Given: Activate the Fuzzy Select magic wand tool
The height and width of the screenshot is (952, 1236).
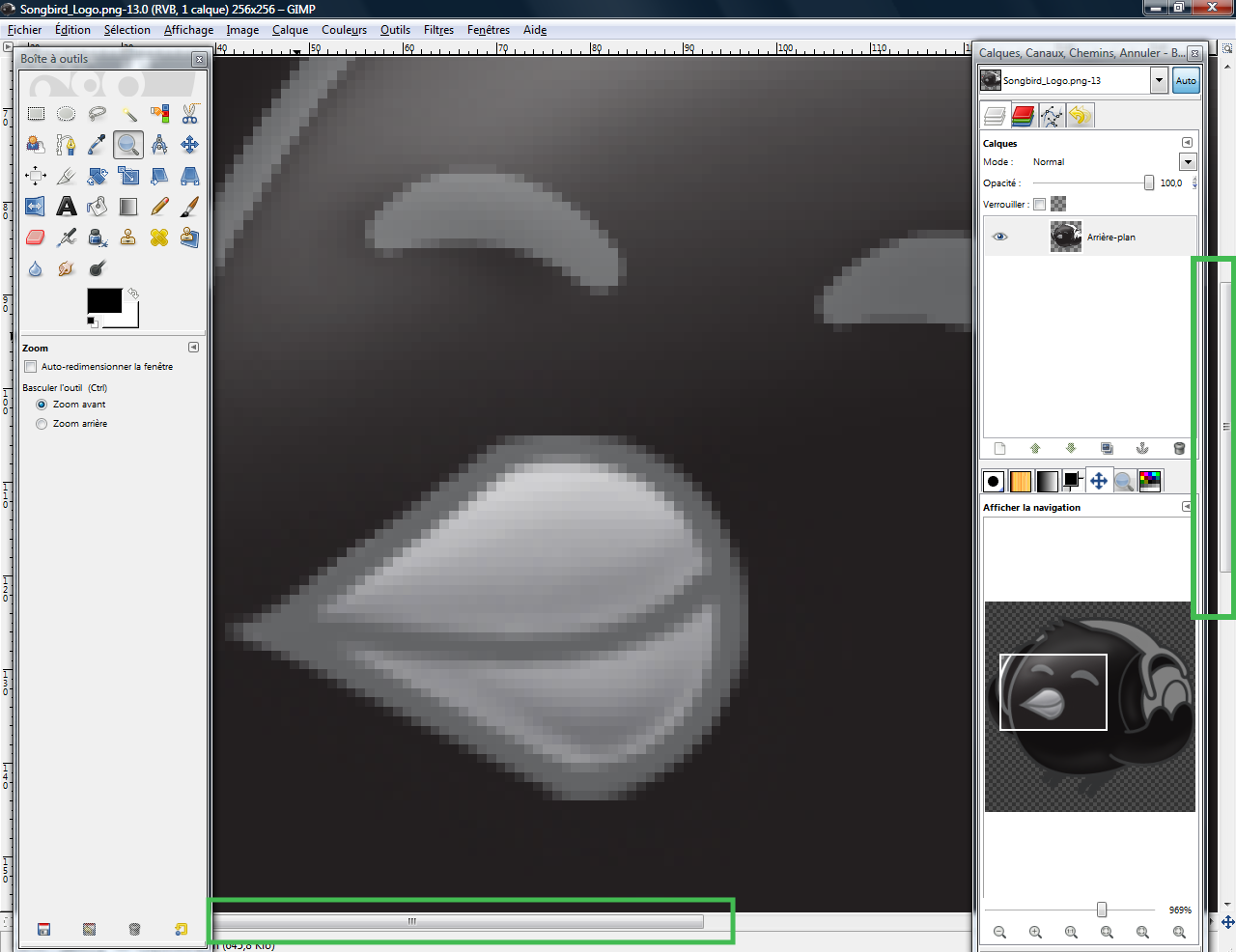Looking at the screenshot, I should pyautogui.click(x=128, y=114).
